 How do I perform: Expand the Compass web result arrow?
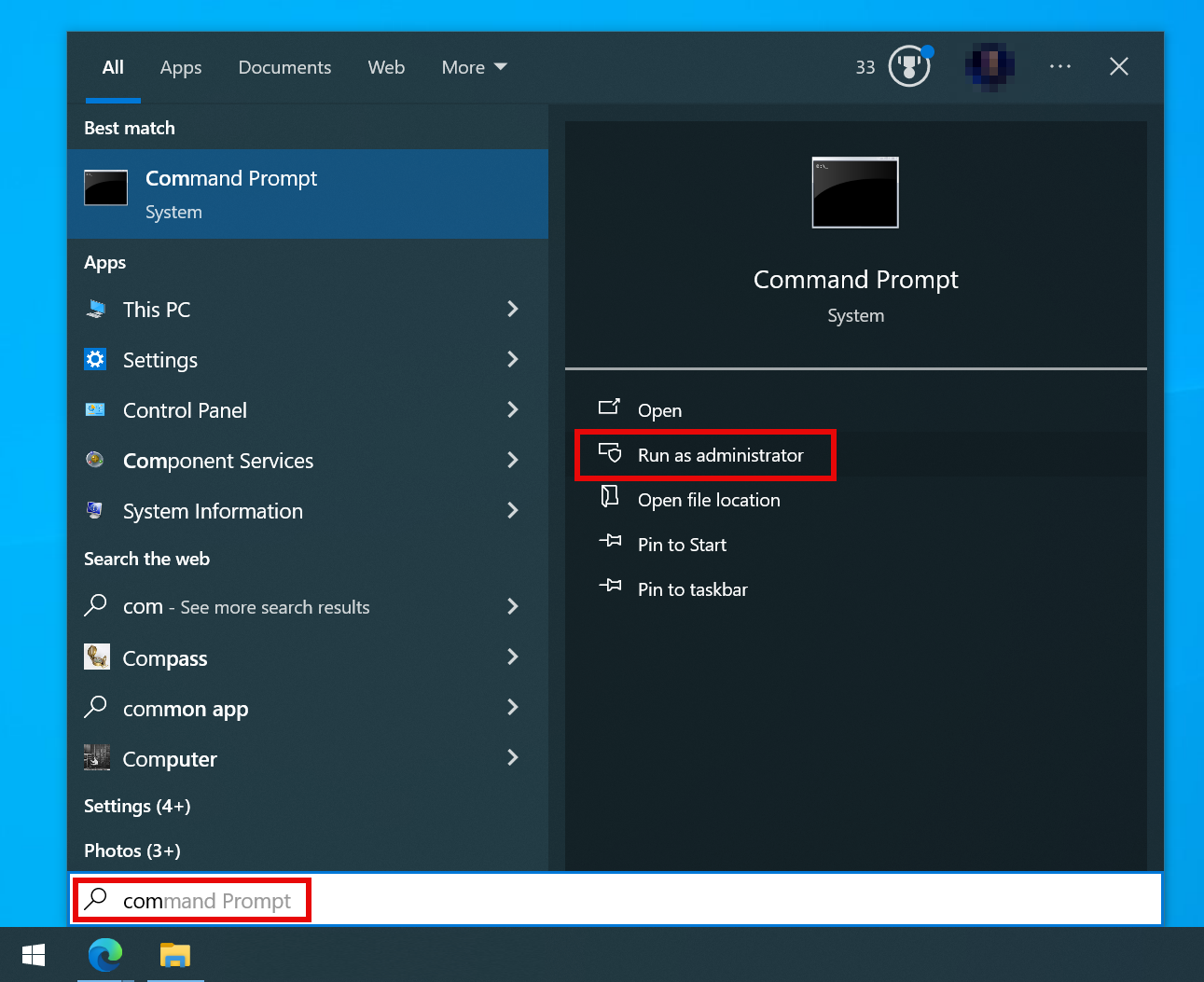(512, 657)
